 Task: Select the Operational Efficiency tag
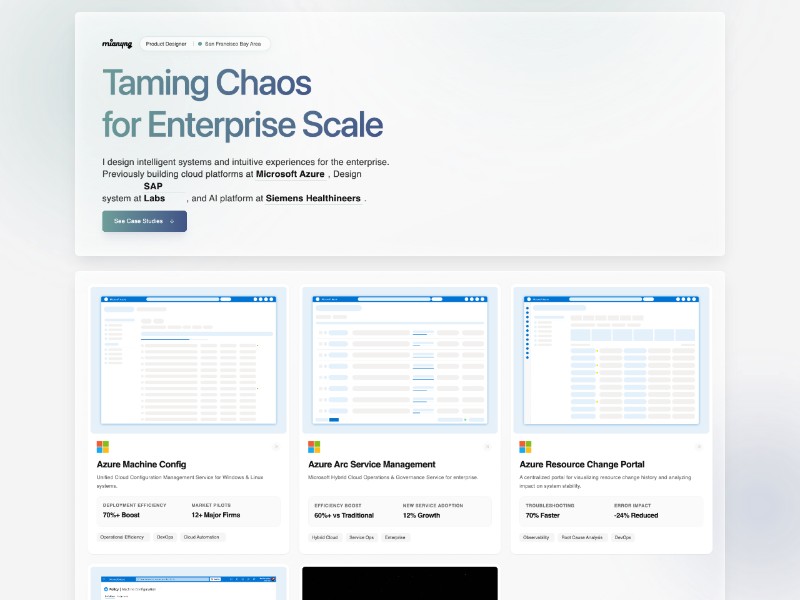(123, 537)
